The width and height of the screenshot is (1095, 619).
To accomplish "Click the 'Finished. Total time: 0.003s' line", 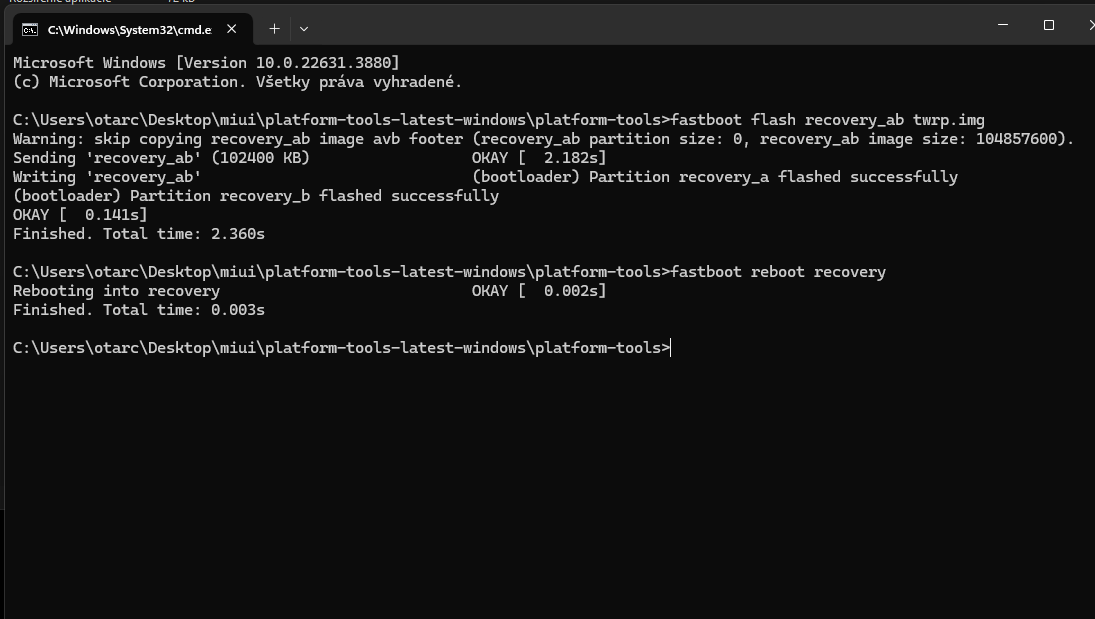I will pos(139,310).
